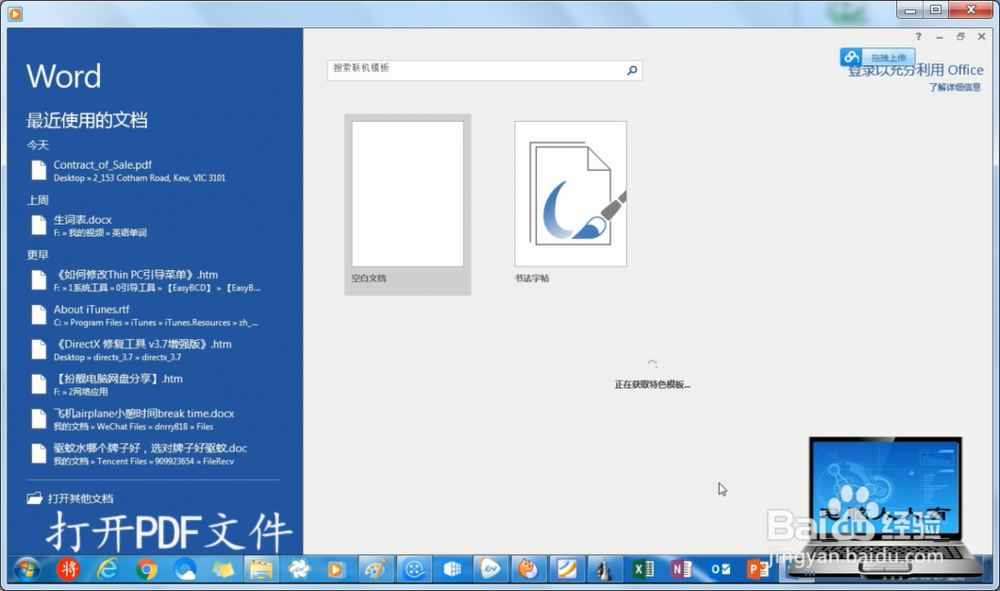This screenshot has height=591, width=1000.
Task: Launch Excel from the taskbar
Action: coord(643,569)
